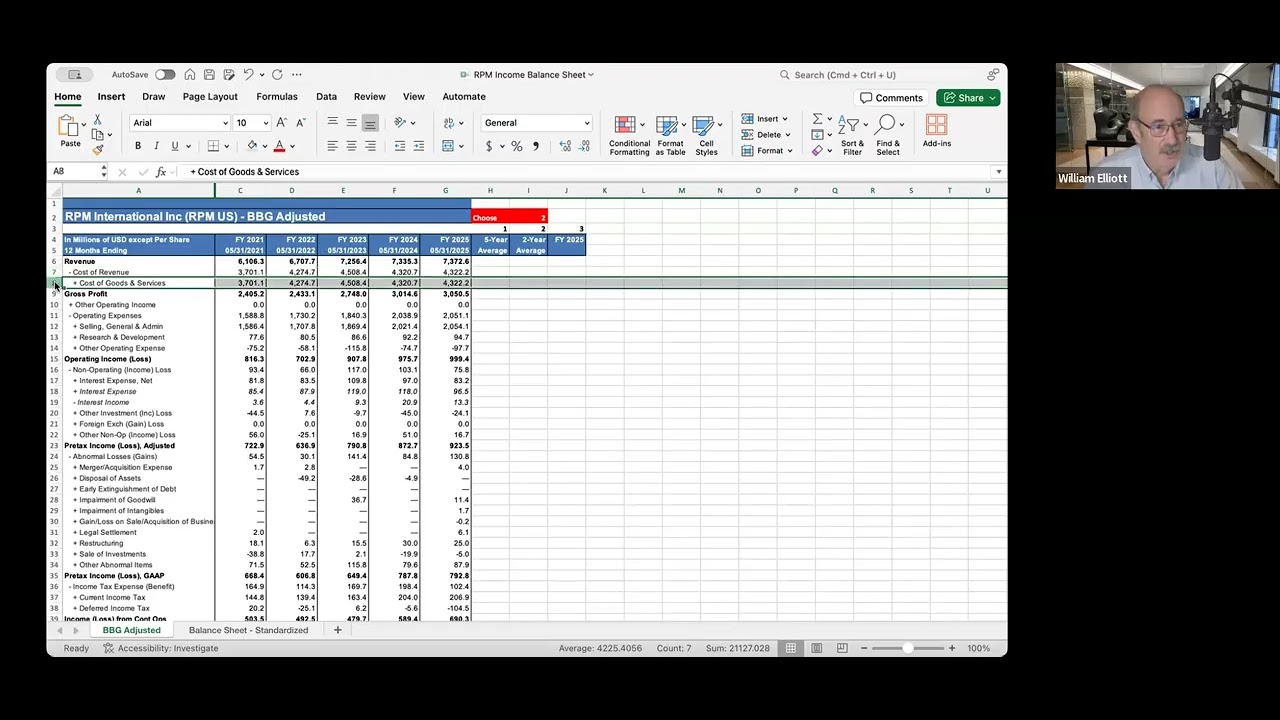Image resolution: width=1280 pixels, height=720 pixels.
Task: Toggle align text left
Action: [332, 146]
